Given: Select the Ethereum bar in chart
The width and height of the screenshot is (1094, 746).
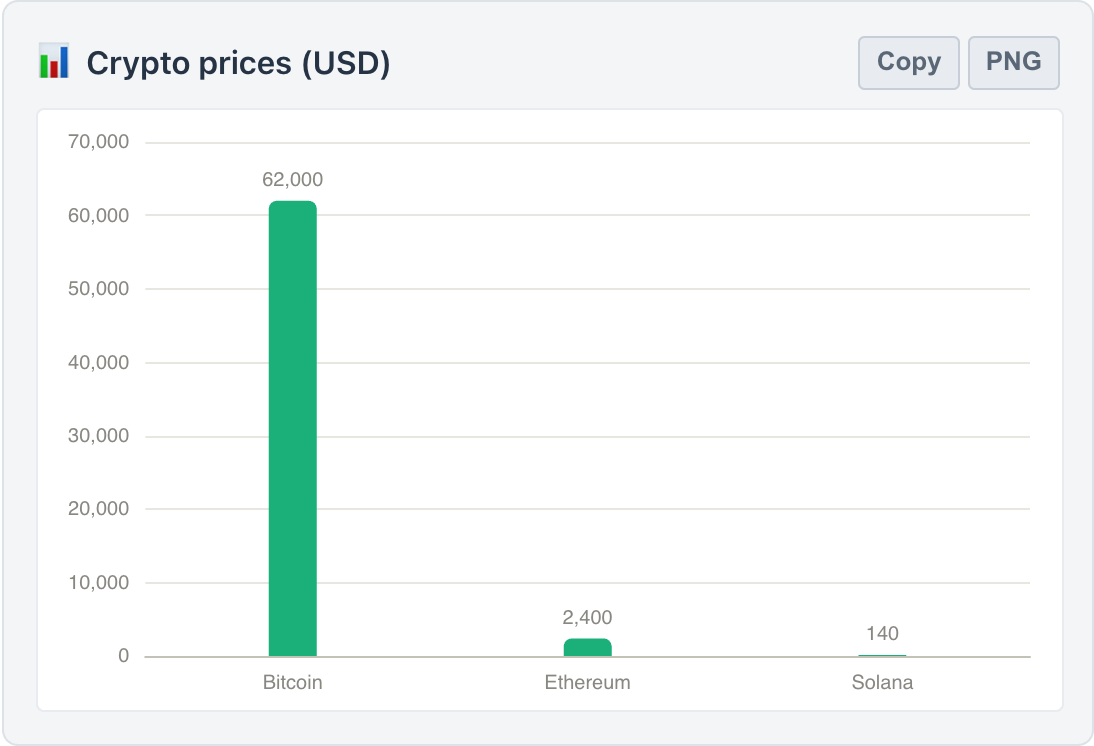Looking at the screenshot, I should [587, 648].
